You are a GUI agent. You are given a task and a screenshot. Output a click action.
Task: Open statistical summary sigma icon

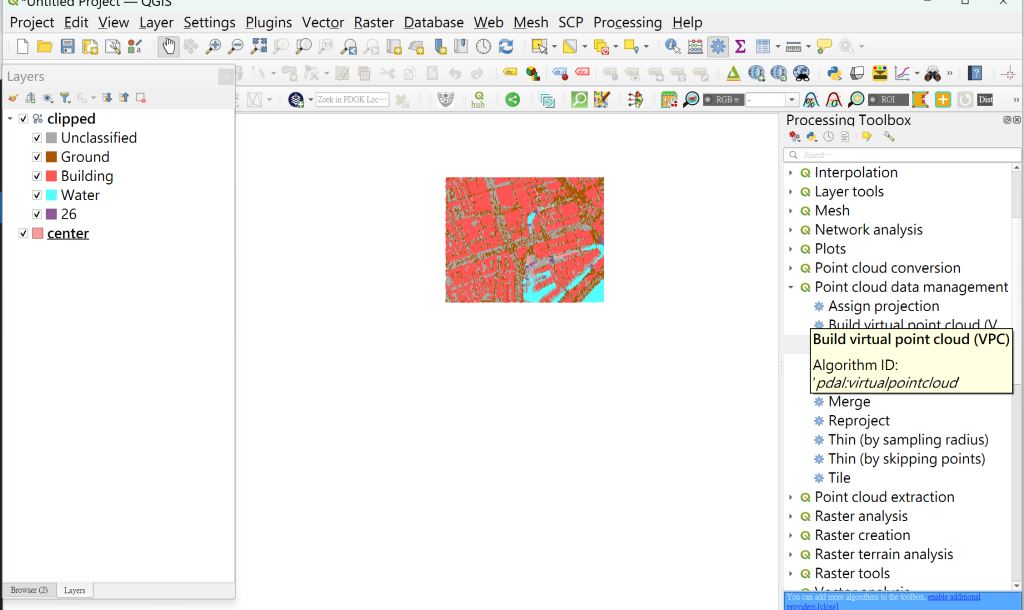[740, 46]
